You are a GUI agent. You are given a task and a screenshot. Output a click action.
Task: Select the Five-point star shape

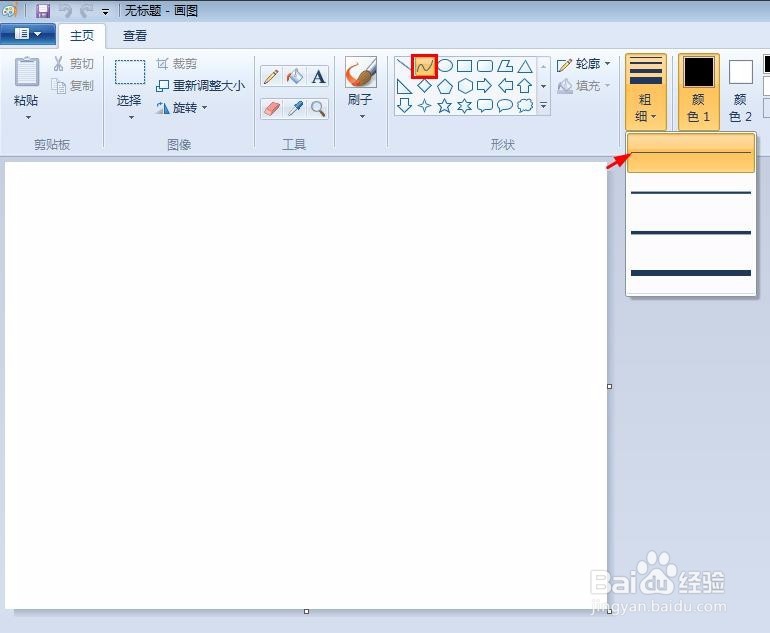tap(444, 106)
